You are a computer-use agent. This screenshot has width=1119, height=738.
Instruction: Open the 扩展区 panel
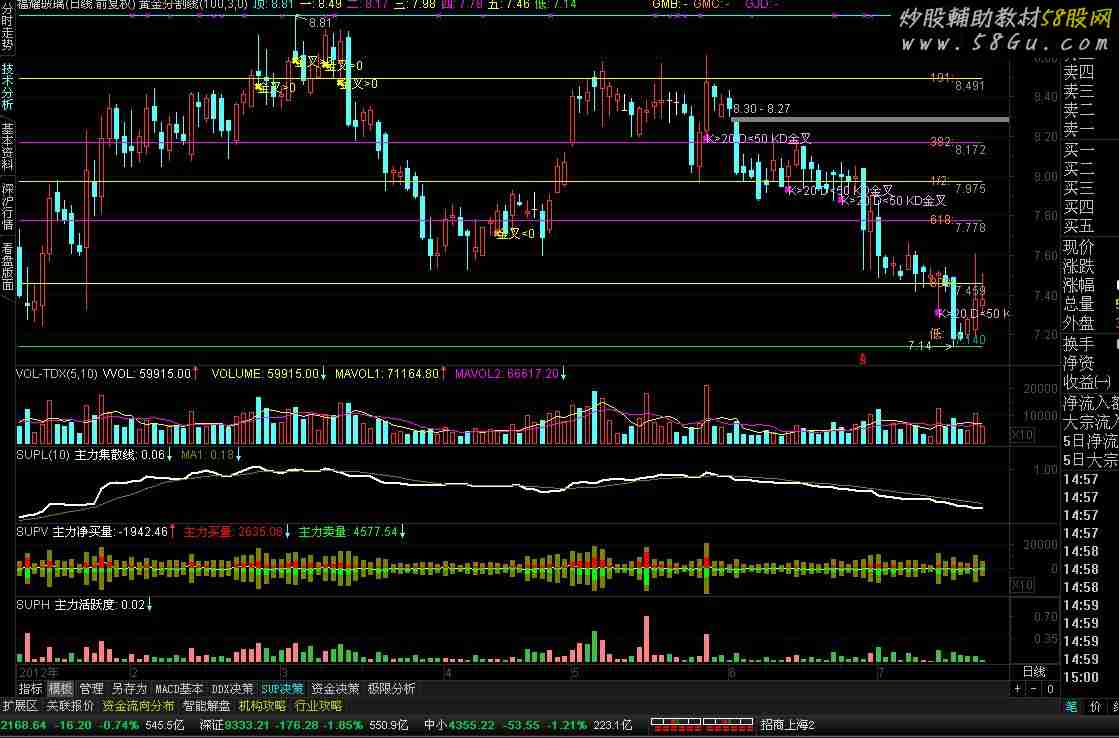19,706
